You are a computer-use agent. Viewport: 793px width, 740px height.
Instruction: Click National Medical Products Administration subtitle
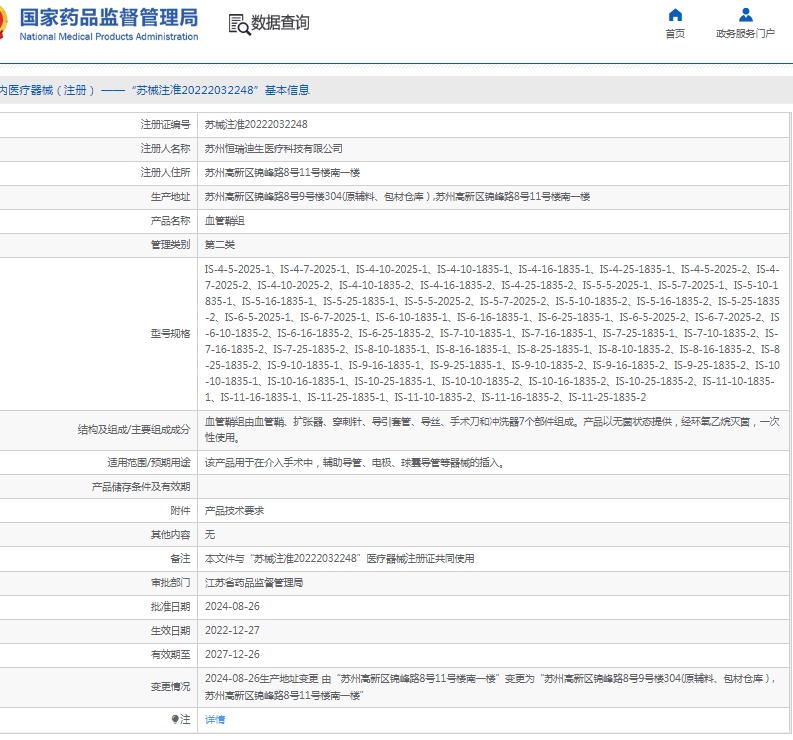click(x=109, y=36)
